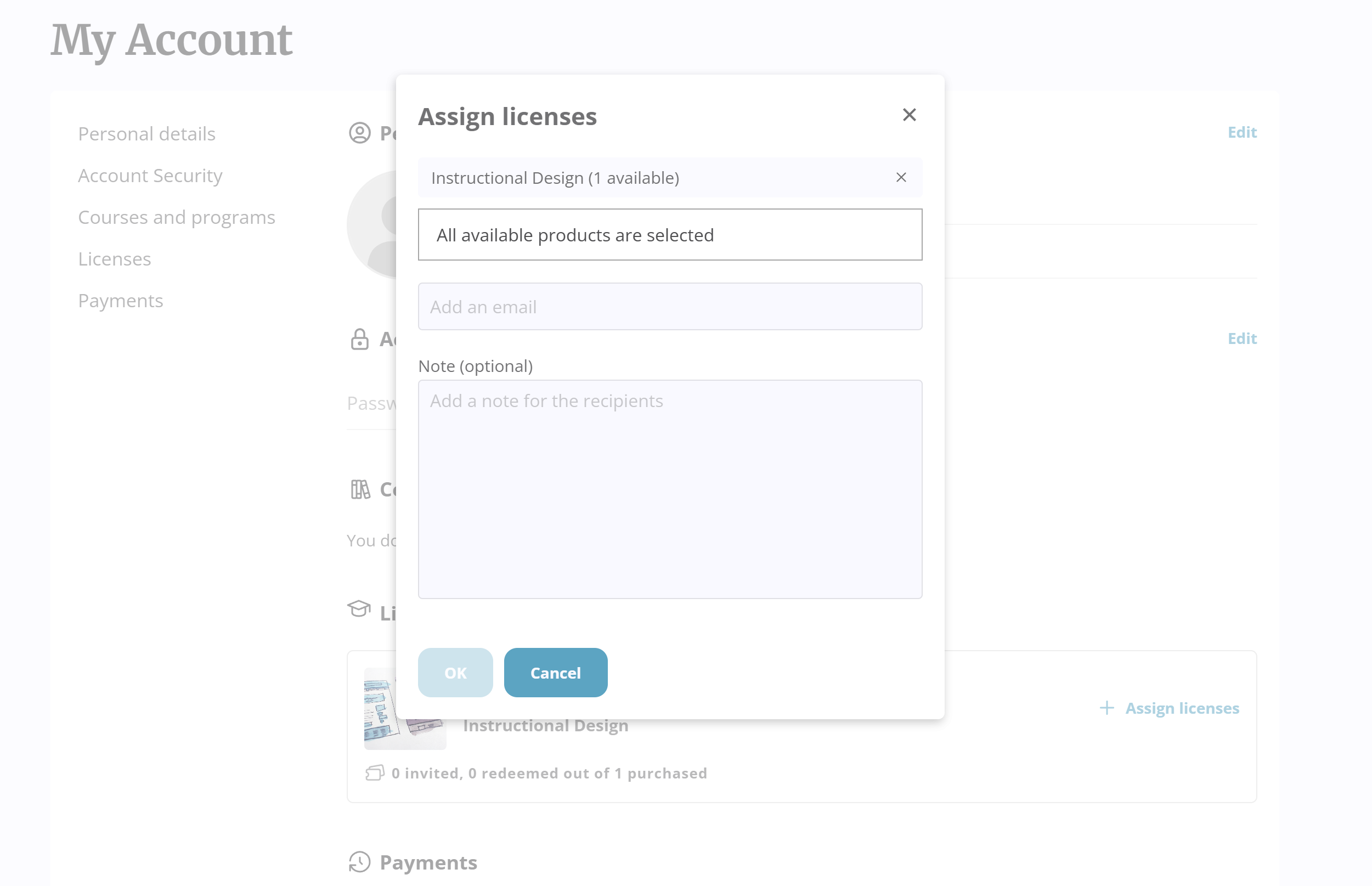Click the note for recipients textarea
The width and height of the screenshot is (1372, 886).
point(670,489)
